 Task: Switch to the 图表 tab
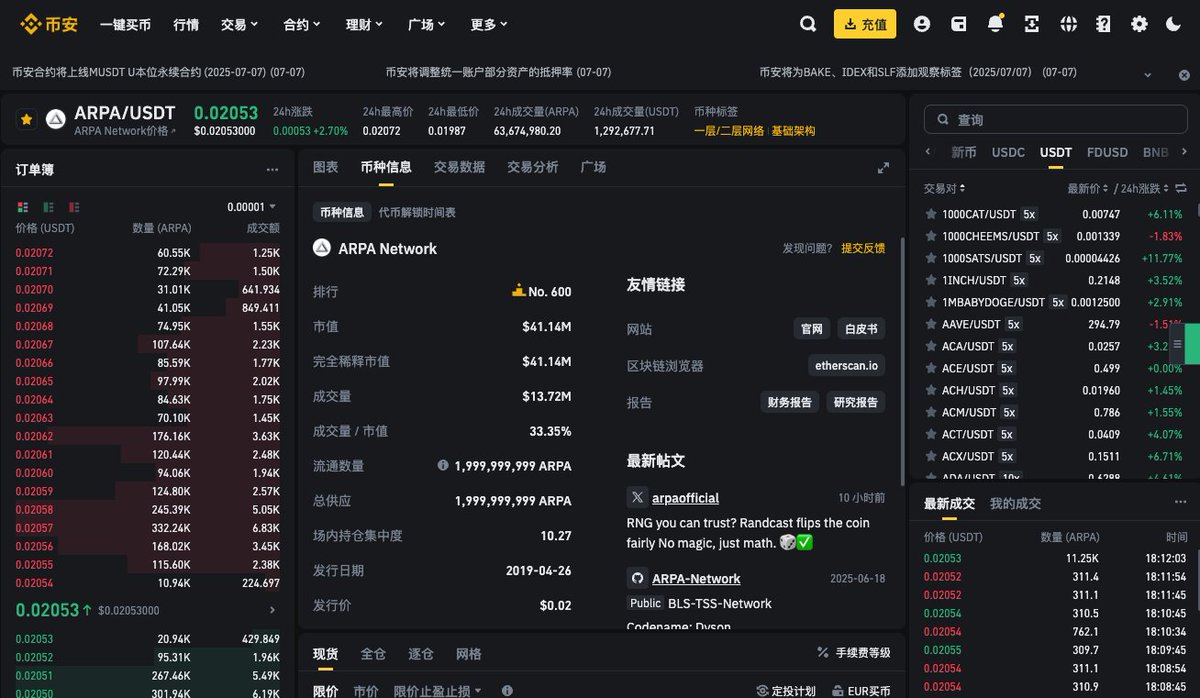(x=326, y=167)
